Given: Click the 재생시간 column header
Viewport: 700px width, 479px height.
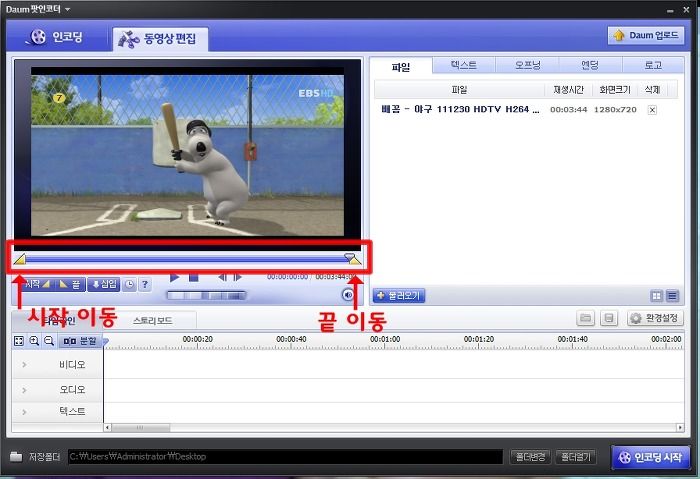Looking at the screenshot, I should (x=568, y=90).
